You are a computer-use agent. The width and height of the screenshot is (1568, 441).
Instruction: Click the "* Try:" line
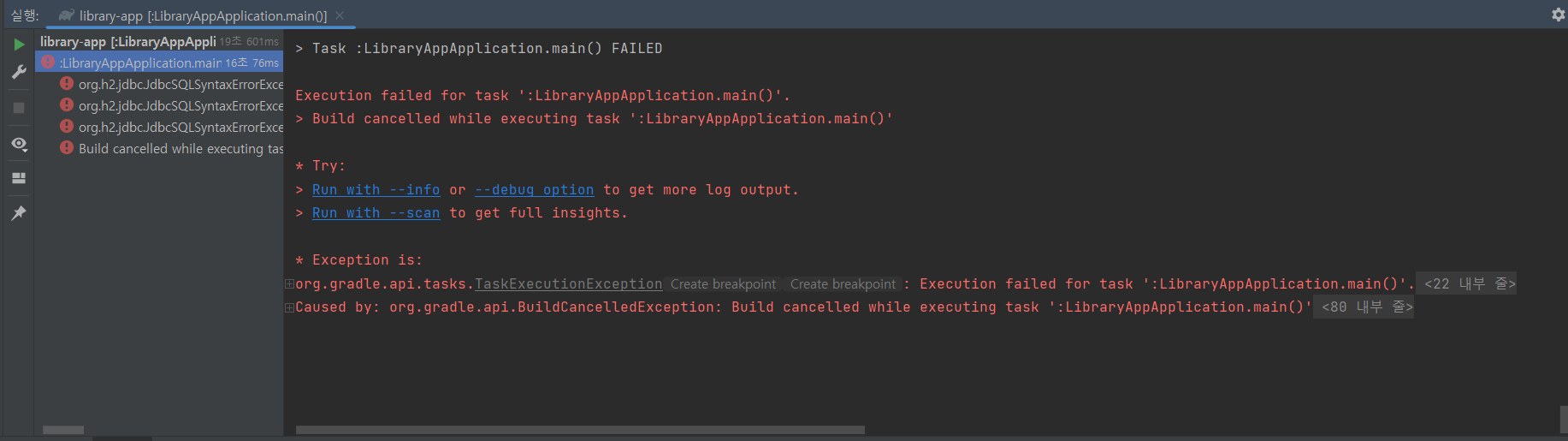click(x=321, y=165)
